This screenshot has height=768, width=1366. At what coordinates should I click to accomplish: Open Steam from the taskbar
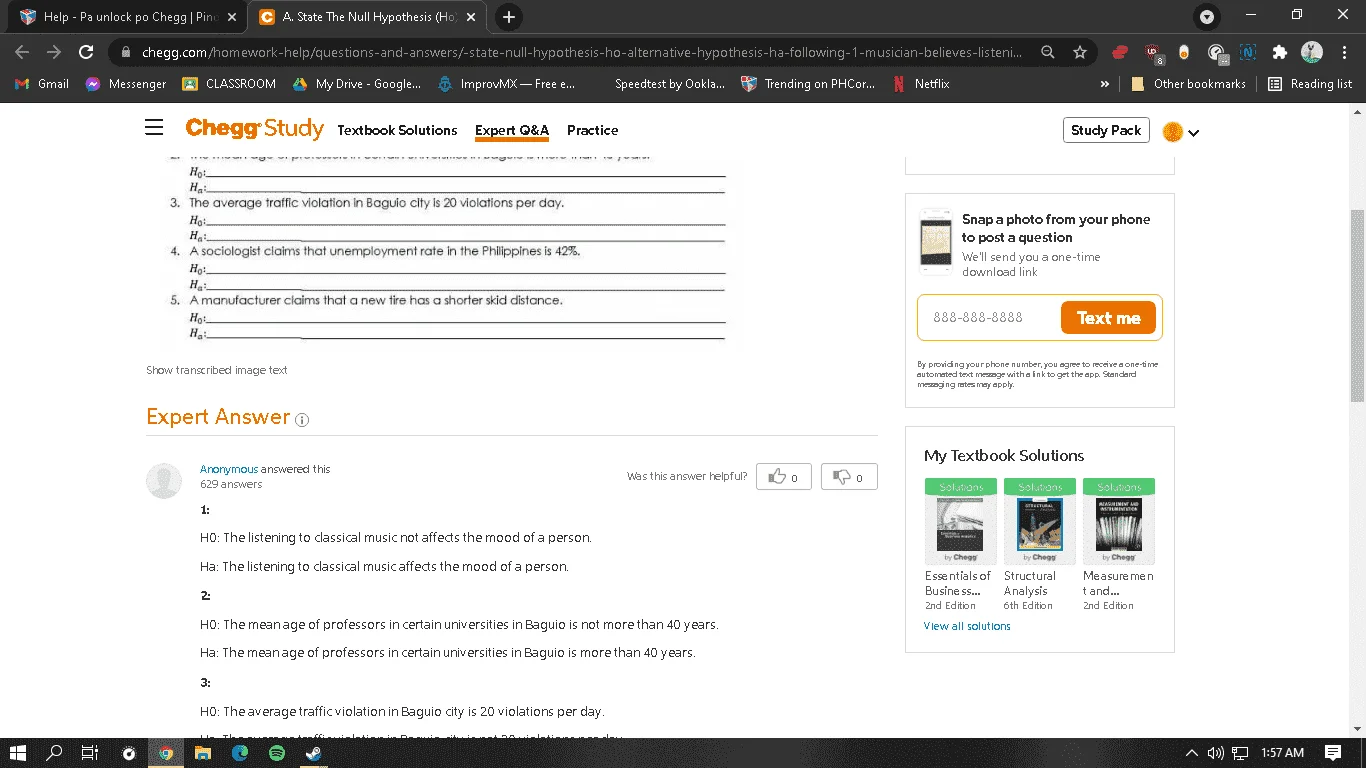(x=314, y=753)
